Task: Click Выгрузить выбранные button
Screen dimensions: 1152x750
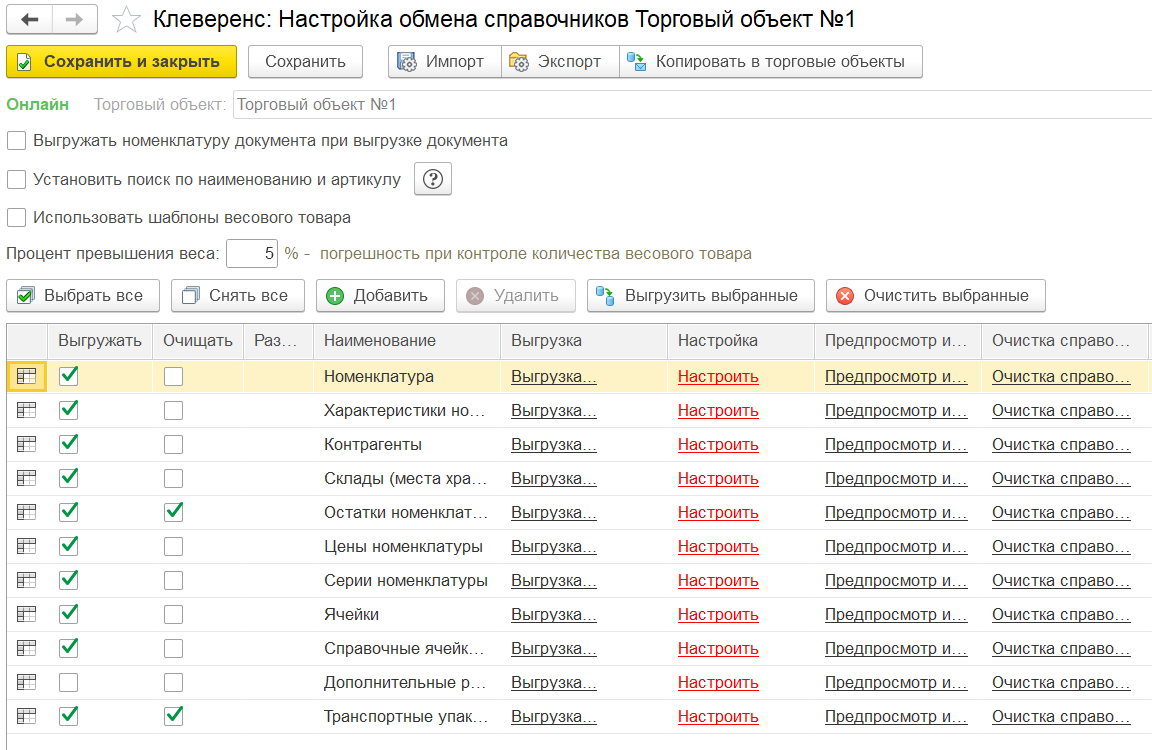Action: coord(701,295)
